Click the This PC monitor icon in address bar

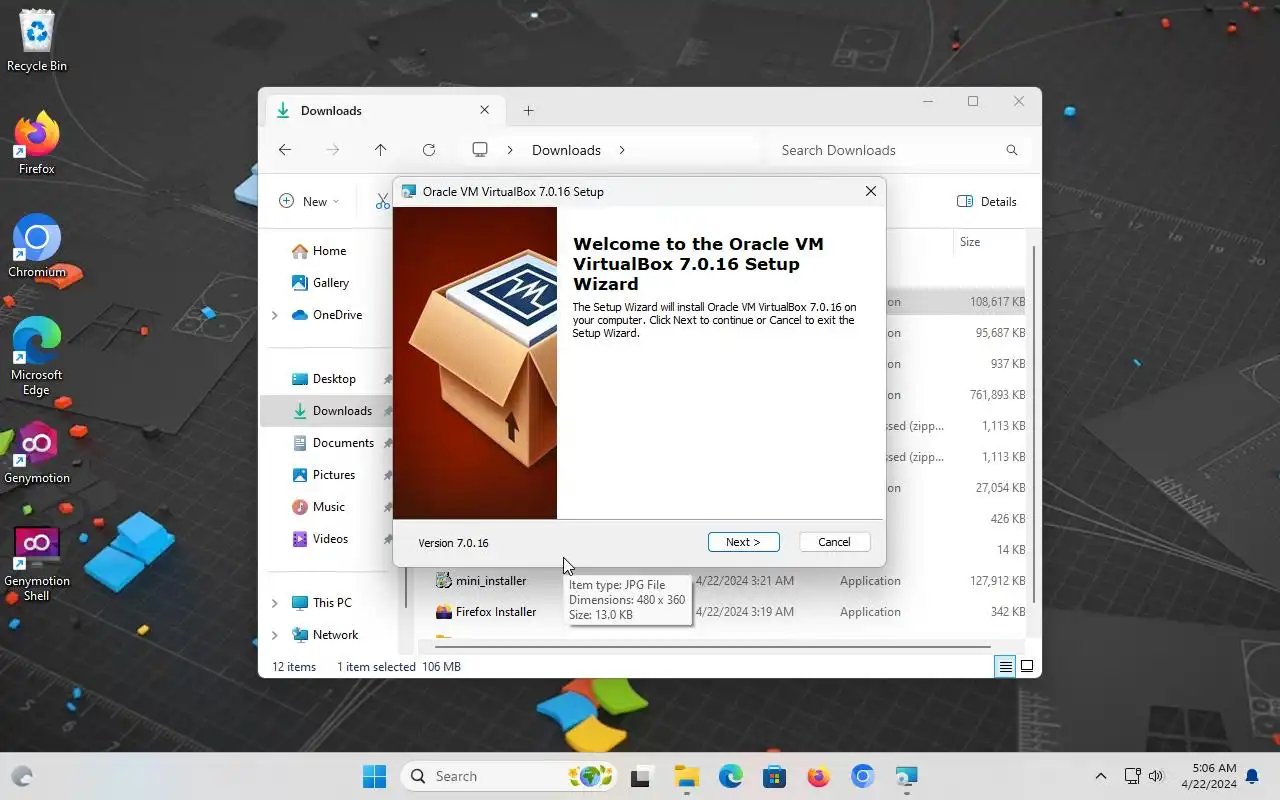coord(480,150)
